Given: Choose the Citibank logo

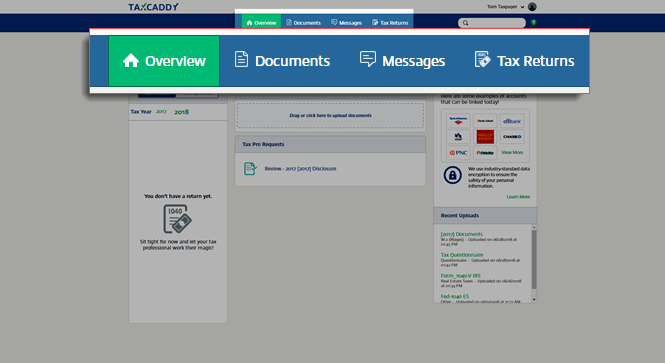Looking at the screenshot, I should (x=512, y=121).
